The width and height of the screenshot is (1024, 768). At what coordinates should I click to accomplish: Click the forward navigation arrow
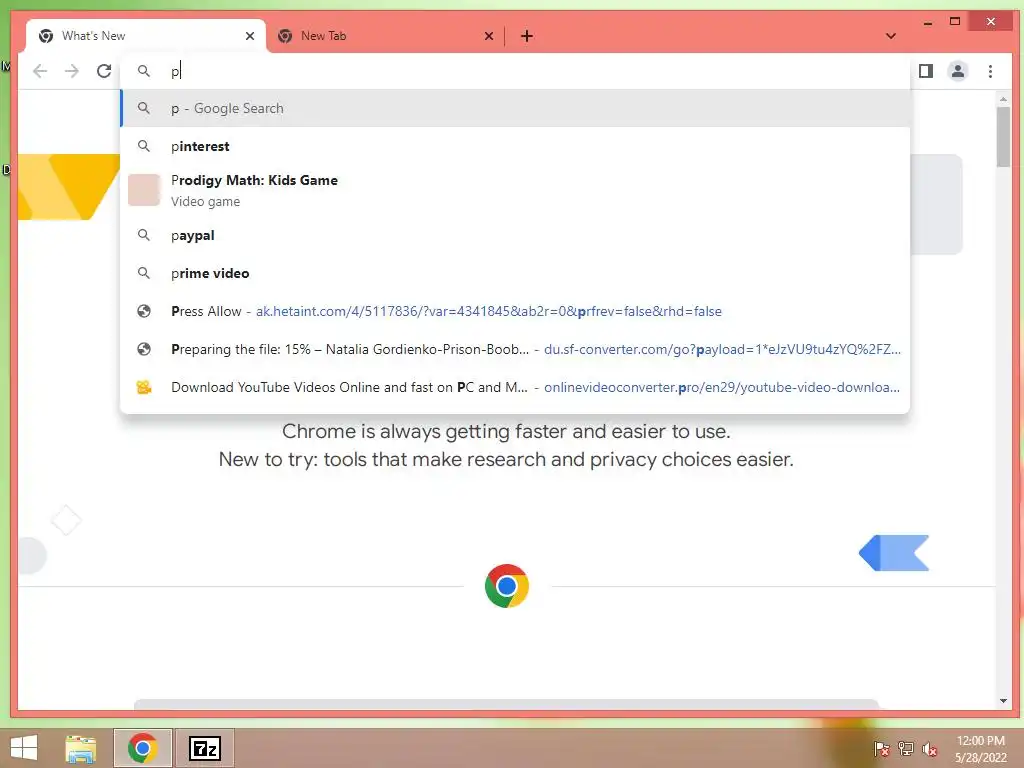pyautogui.click(x=72, y=71)
